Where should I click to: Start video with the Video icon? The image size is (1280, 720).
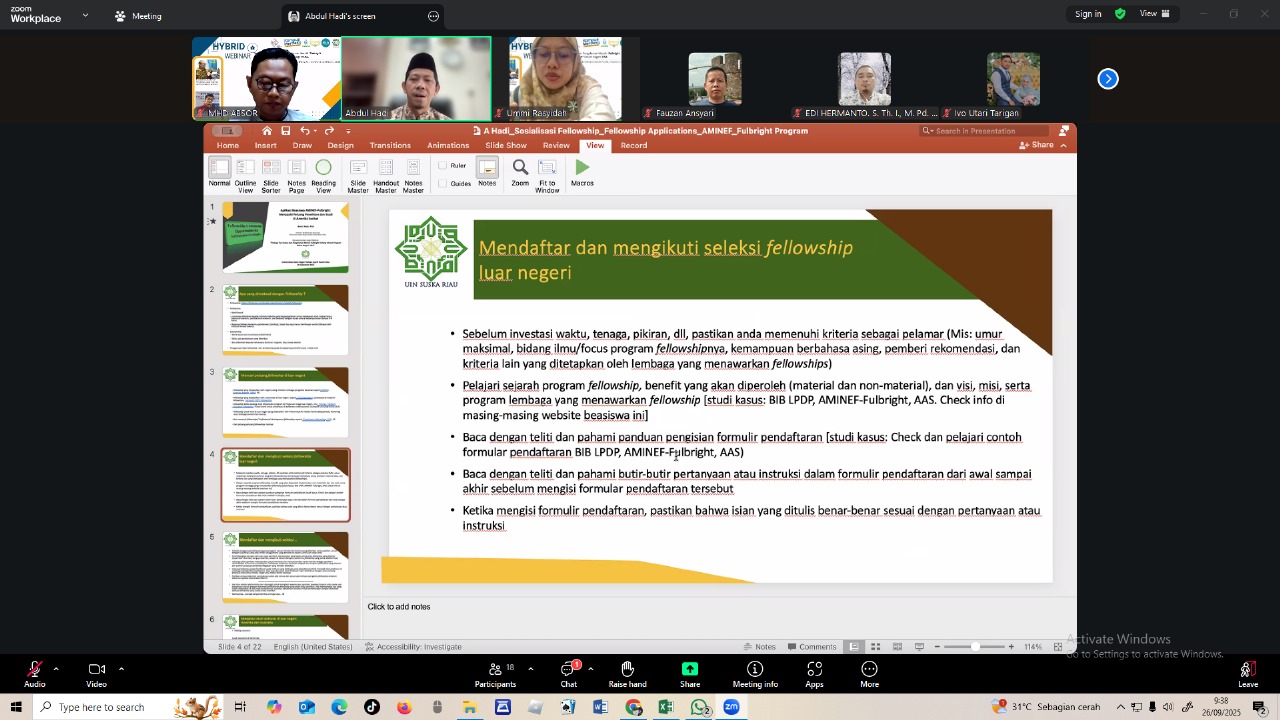[96, 670]
